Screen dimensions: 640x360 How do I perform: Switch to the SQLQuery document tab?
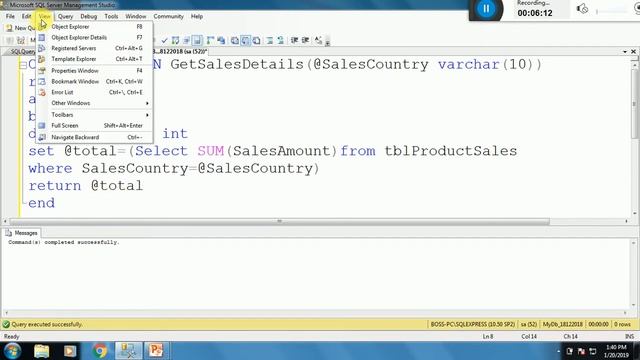pyautogui.click(x=20, y=51)
